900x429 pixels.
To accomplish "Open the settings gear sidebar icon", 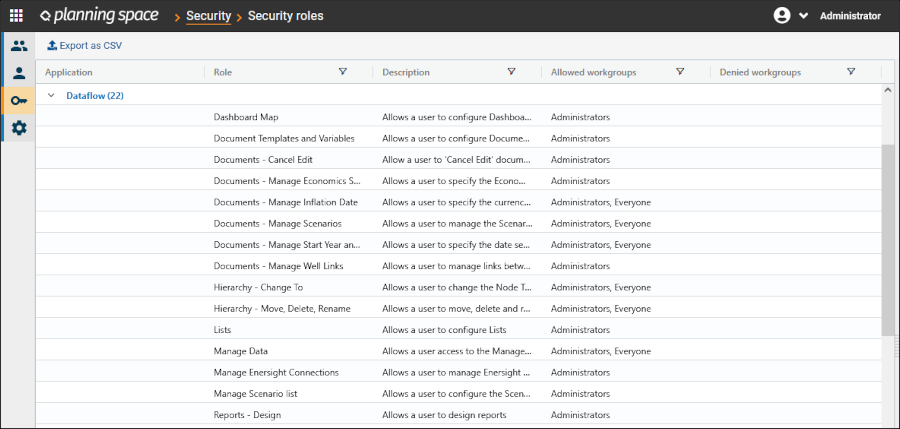I will point(19,128).
